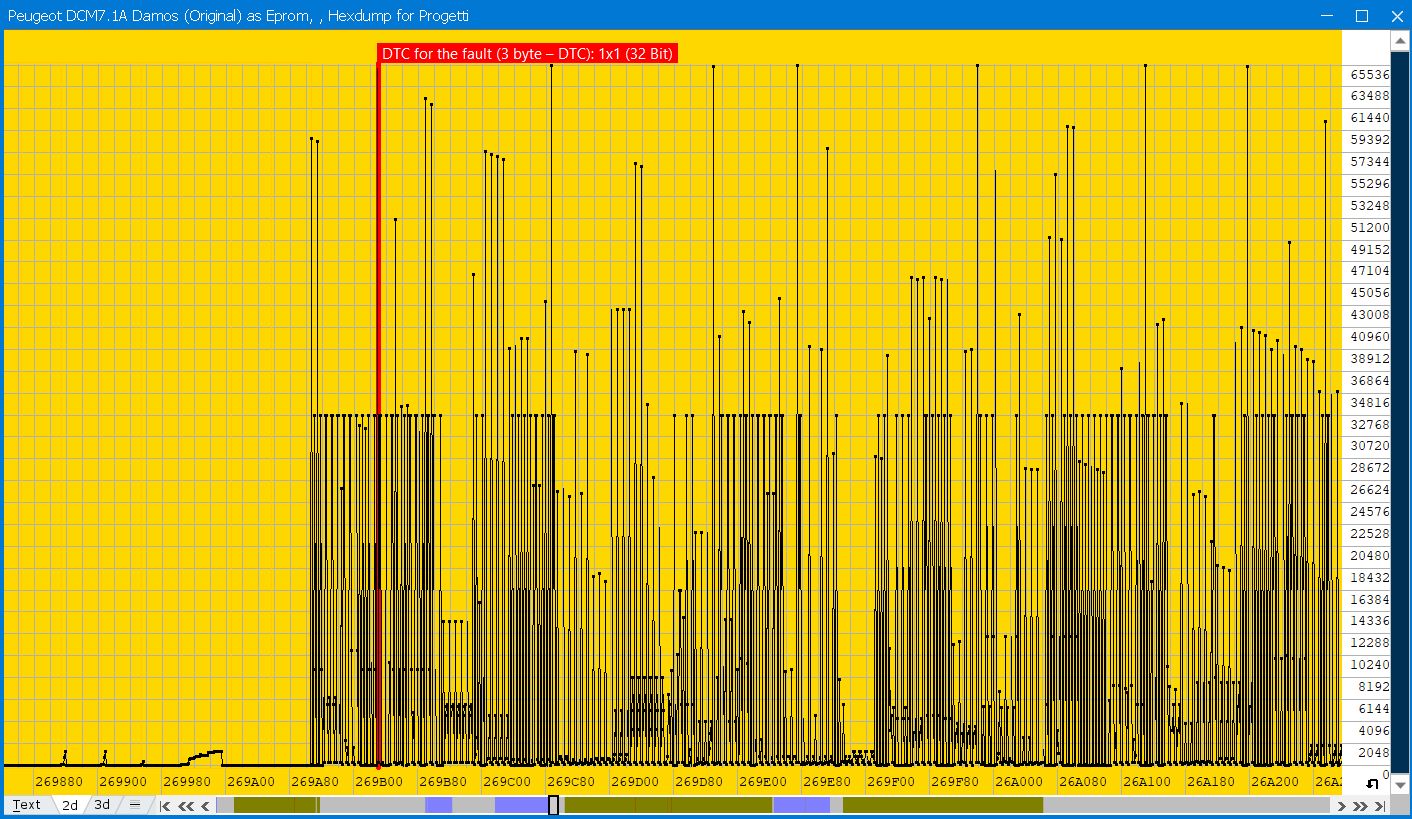Minimize the hexdump window
This screenshot has height=819, width=1412.
[1327, 16]
